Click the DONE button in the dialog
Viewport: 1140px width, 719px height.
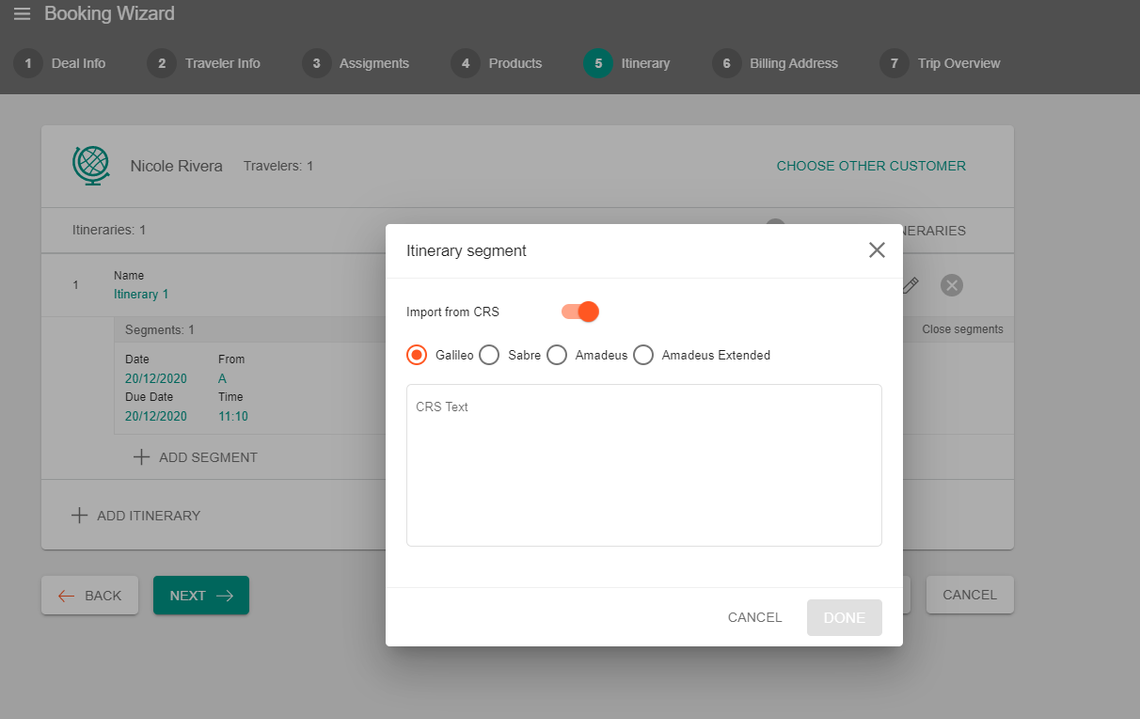coord(844,617)
